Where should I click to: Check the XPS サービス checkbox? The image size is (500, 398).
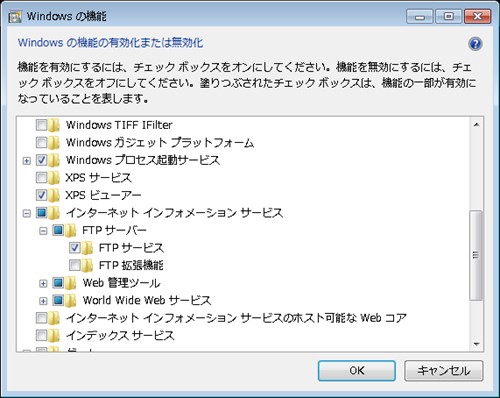pyautogui.click(x=41, y=178)
